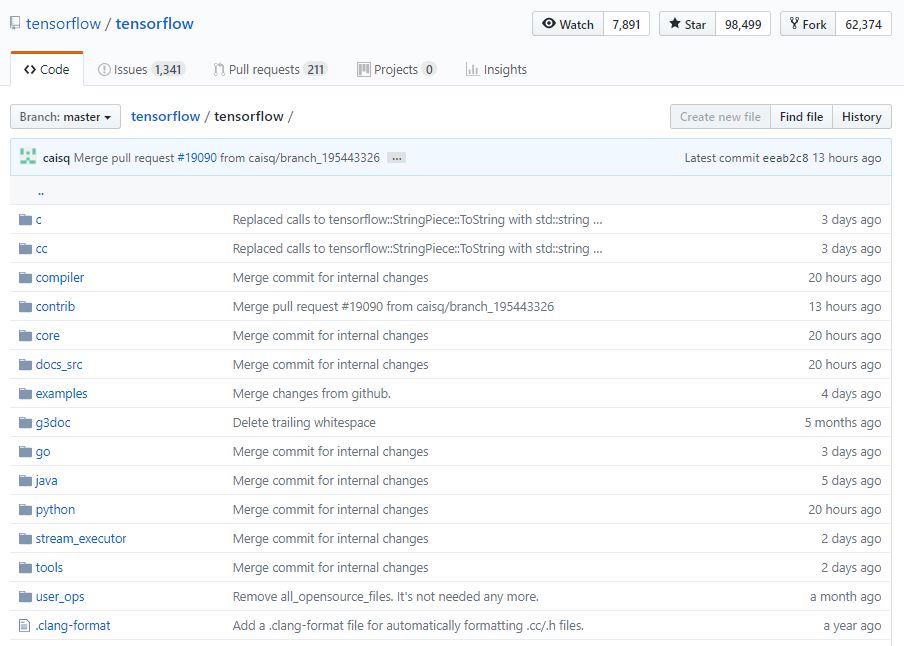Image resolution: width=904 pixels, height=646 pixels.
Task: Open the g3doc folder link
Action: point(53,423)
